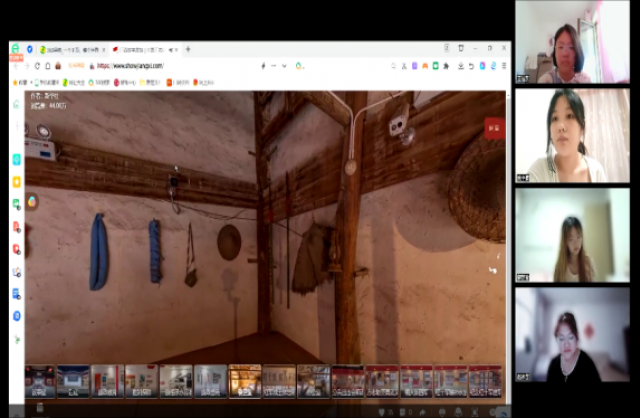The height and width of the screenshot is (418, 640).
Task: Select the top participant video tile
Action: (x=572, y=42)
